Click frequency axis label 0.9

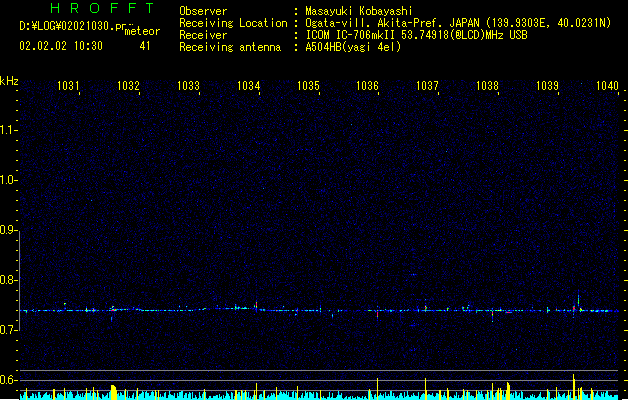8,230
